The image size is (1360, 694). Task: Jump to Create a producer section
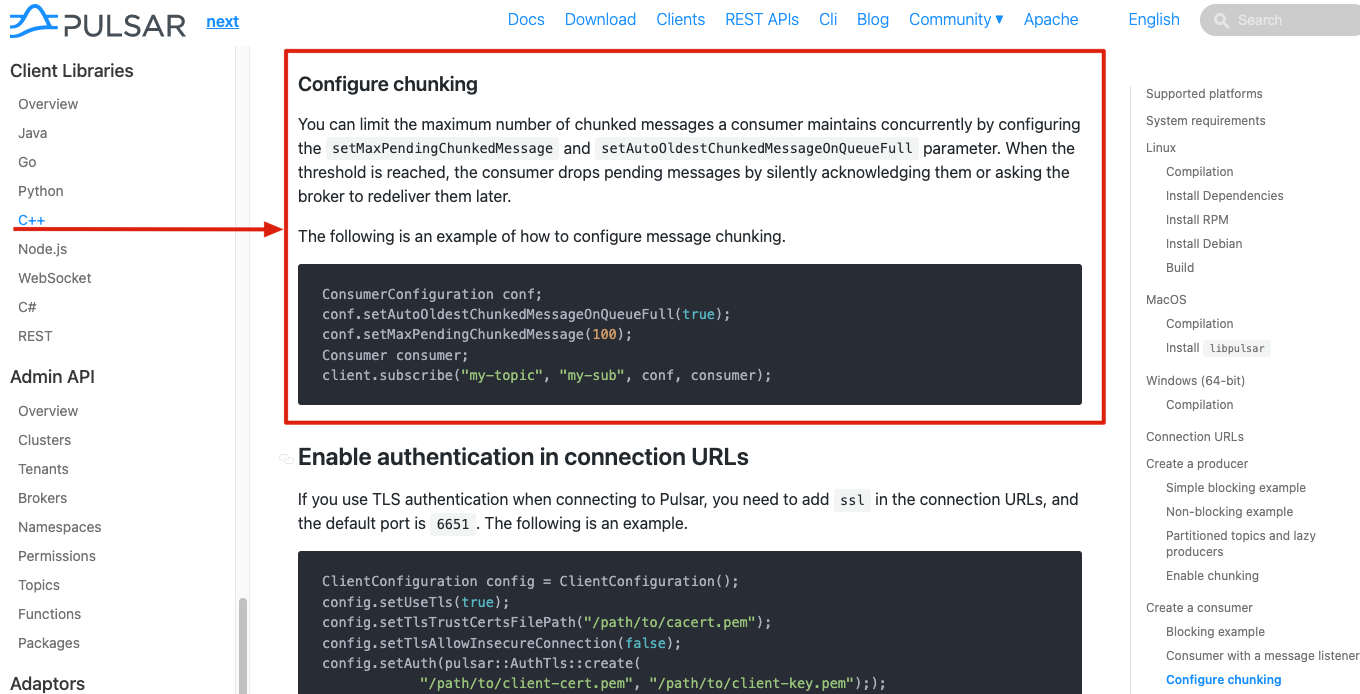coord(1197,464)
